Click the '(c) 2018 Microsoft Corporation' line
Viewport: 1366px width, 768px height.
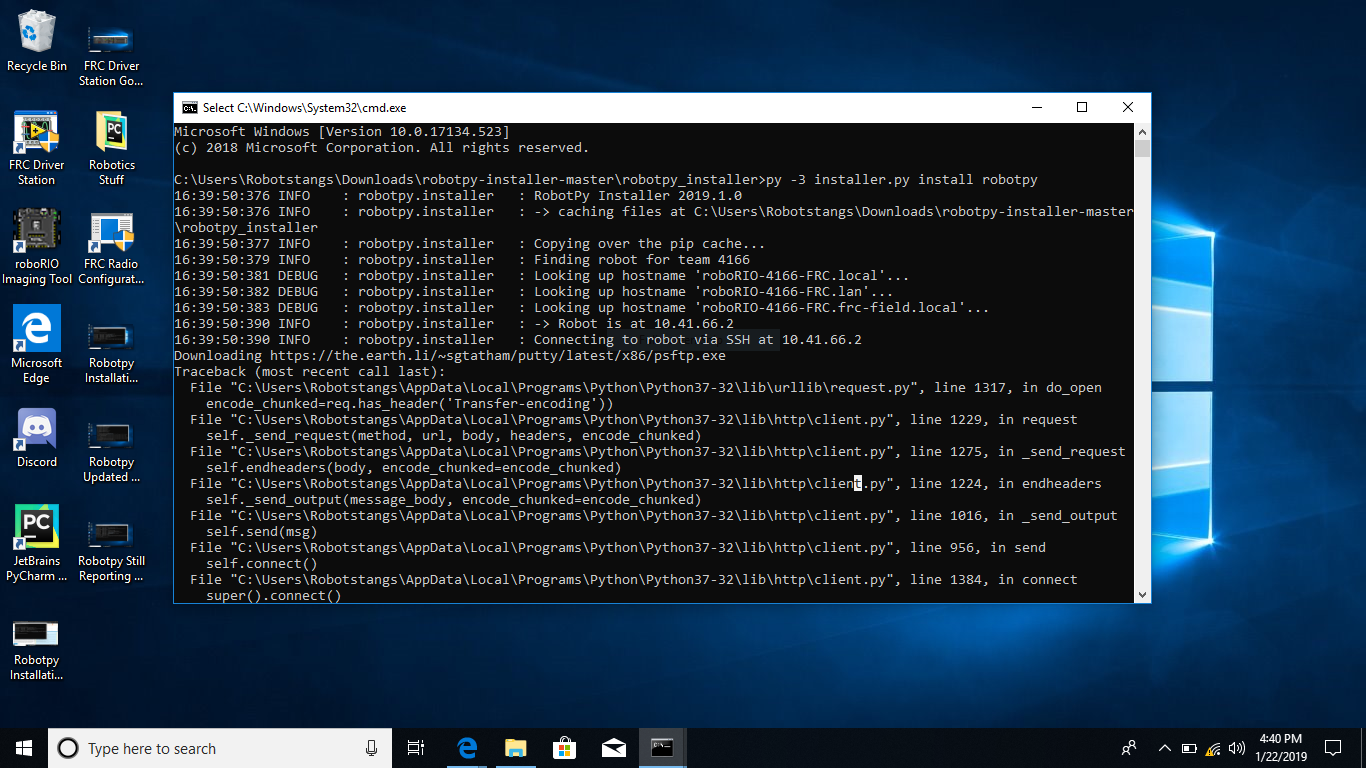(x=382, y=148)
